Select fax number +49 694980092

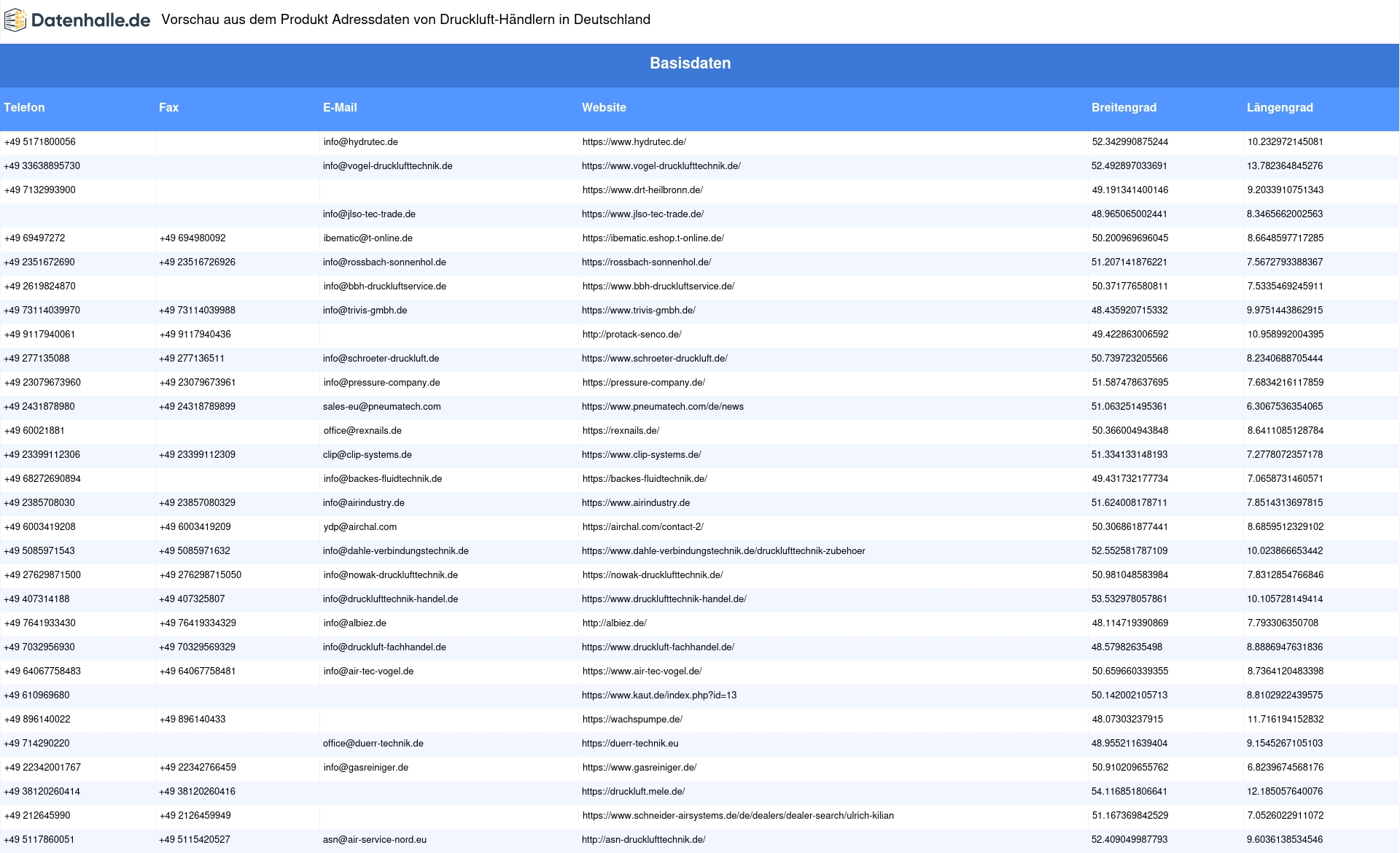point(192,238)
